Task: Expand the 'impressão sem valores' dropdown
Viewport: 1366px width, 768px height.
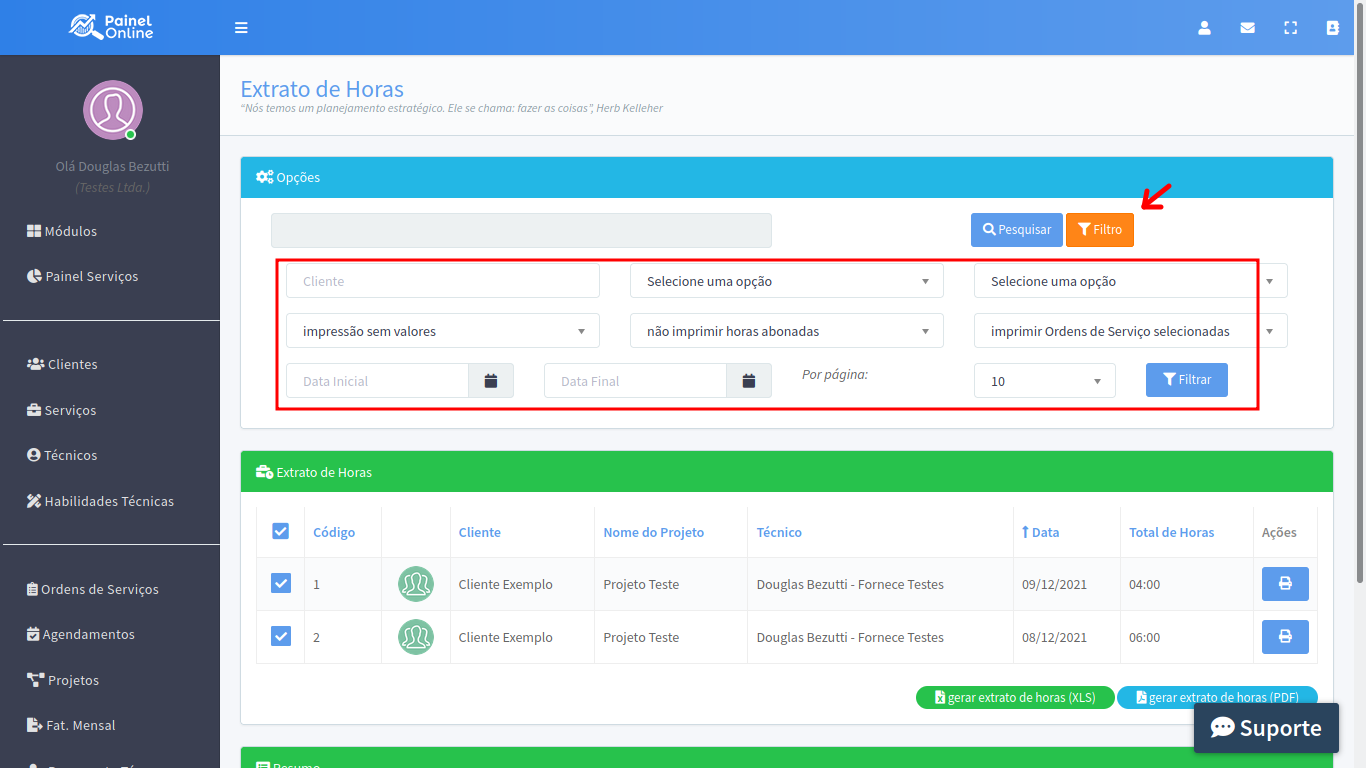Action: (x=442, y=331)
